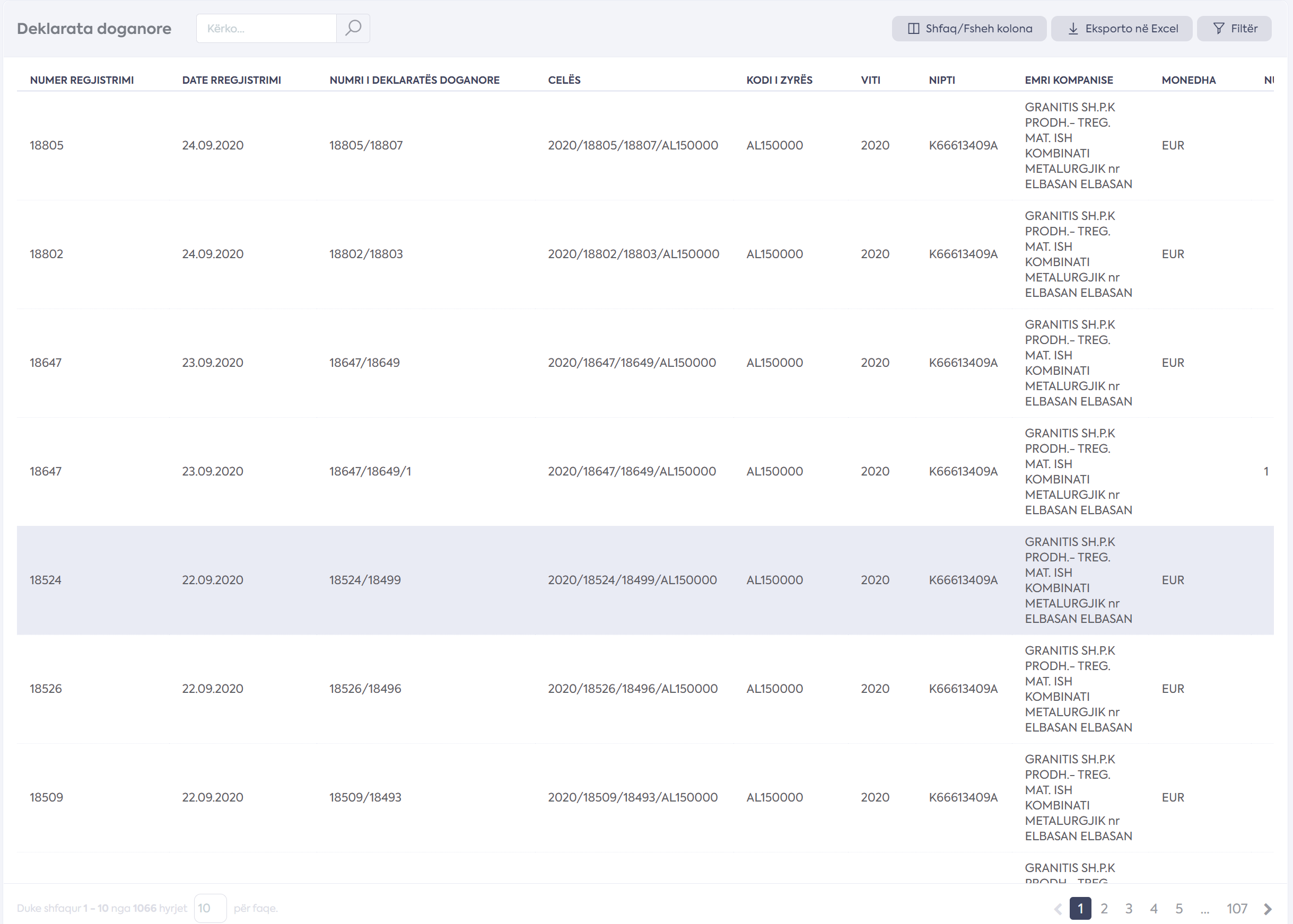Click previous page arrow
1293x924 pixels.
point(1058,909)
